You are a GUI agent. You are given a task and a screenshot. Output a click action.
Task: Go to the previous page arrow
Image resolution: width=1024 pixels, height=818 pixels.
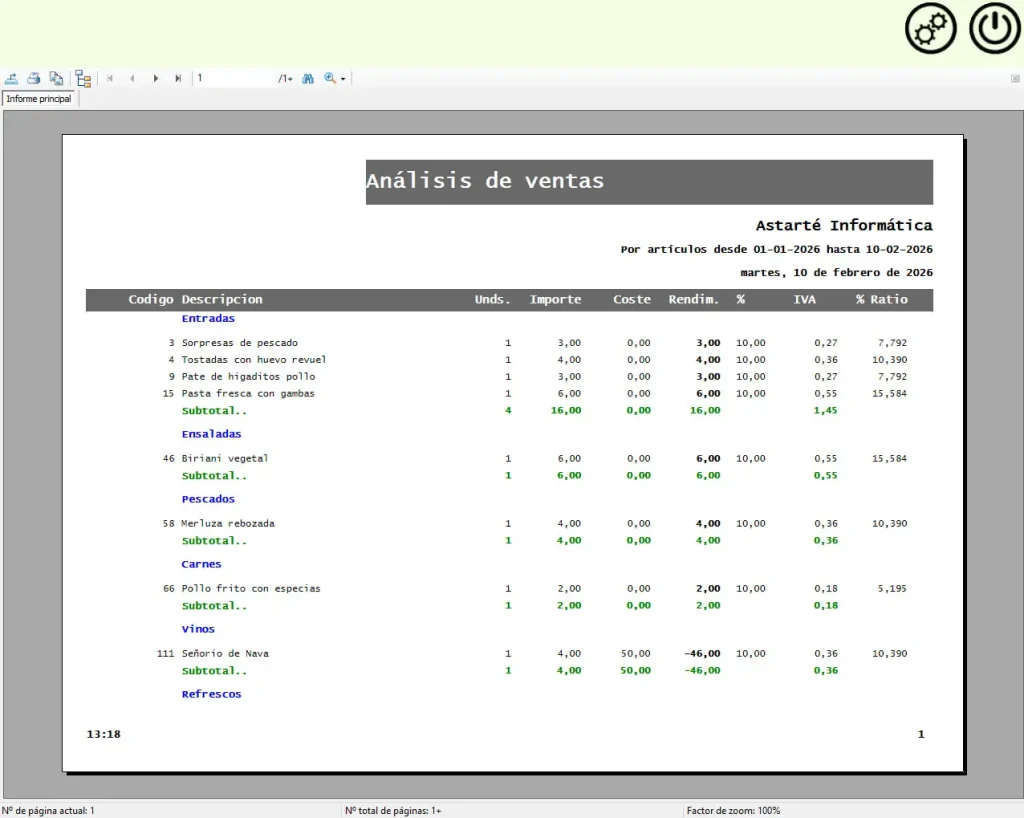[x=133, y=78]
